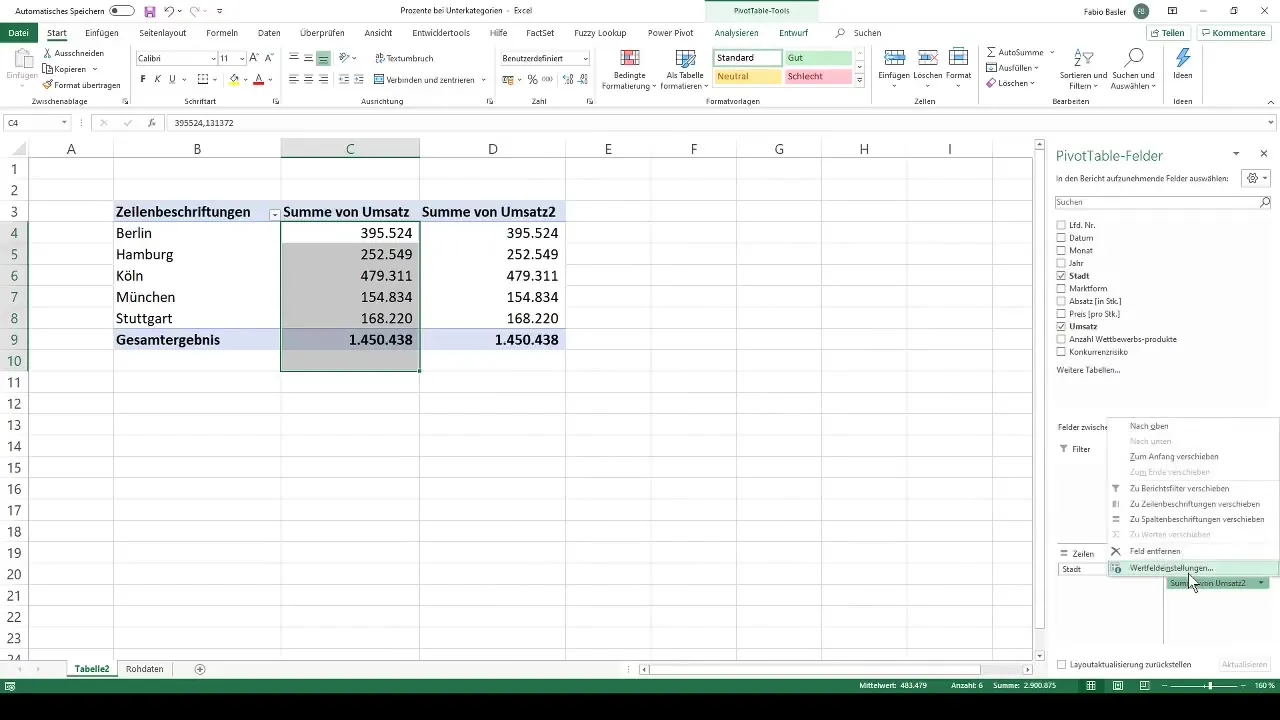This screenshot has width=1280, height=720.
Task: Open the Zeilenbeschriftungen filter dropdown
Action: coord(274,213)
